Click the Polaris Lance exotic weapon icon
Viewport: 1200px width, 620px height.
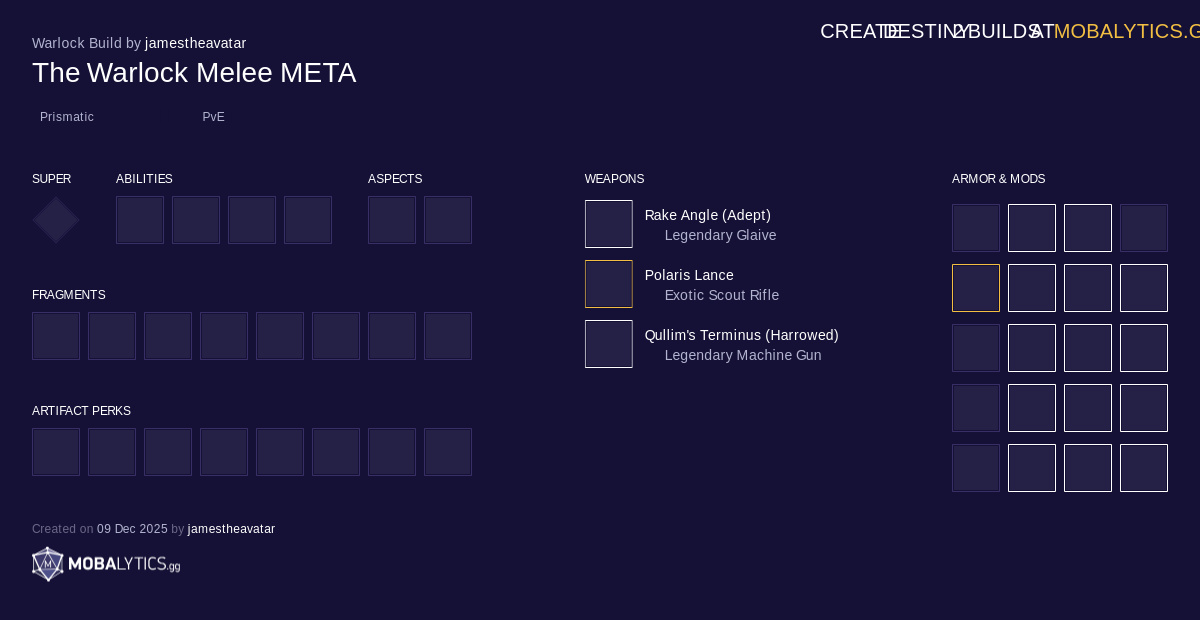coord(609,284)
